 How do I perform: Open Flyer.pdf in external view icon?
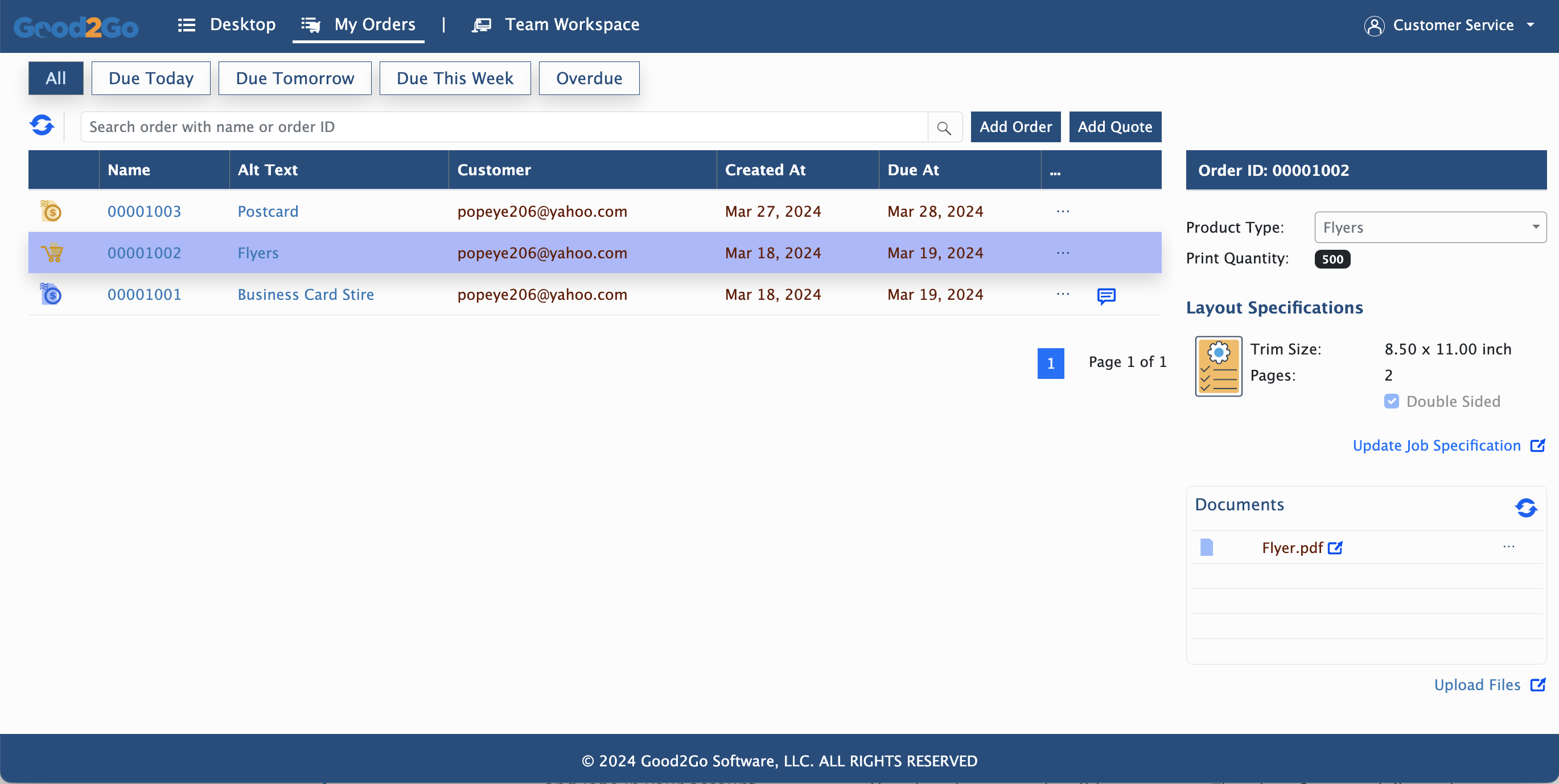point(1335,548)
